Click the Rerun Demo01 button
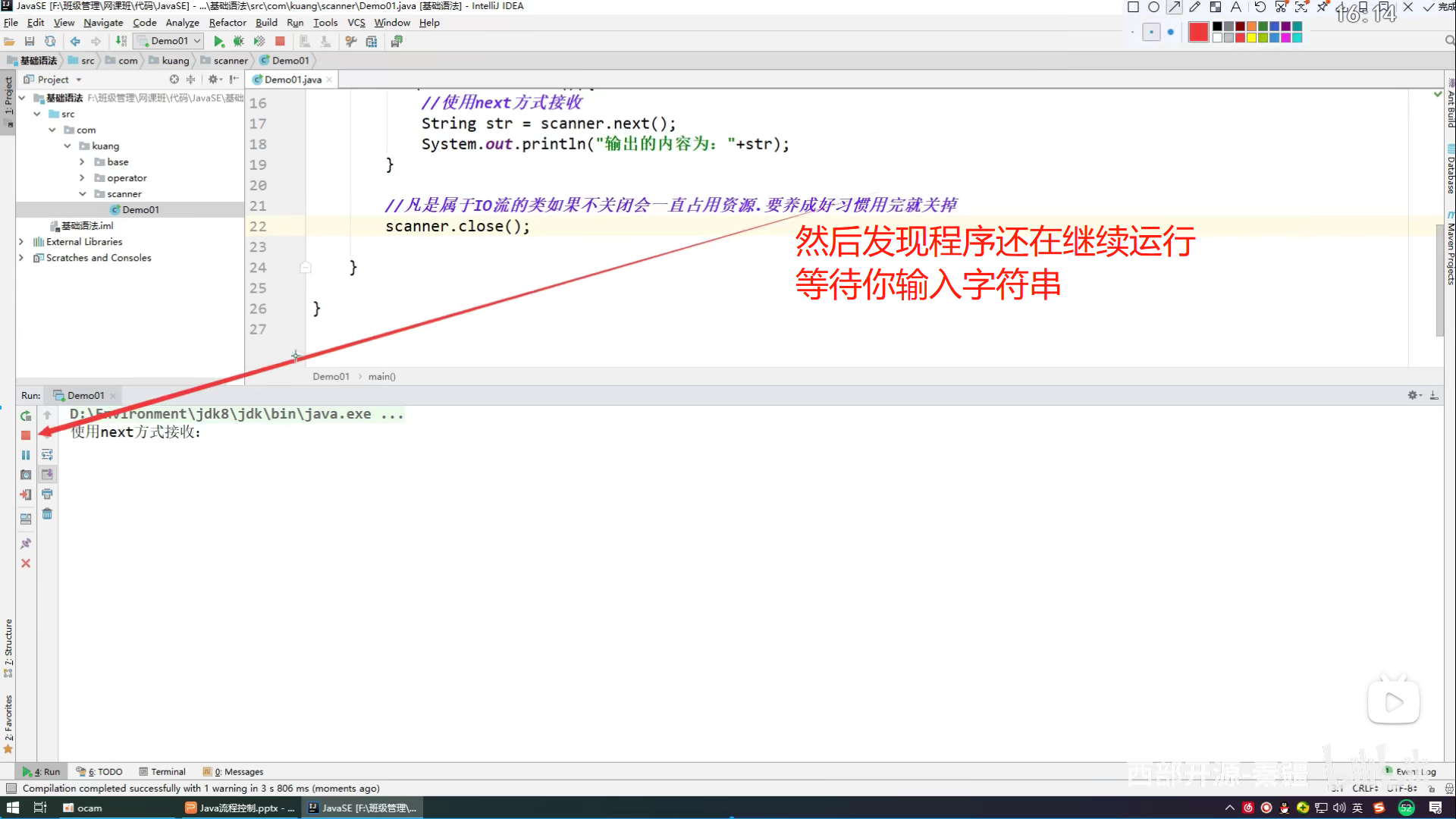 click(x=25, y=414)
